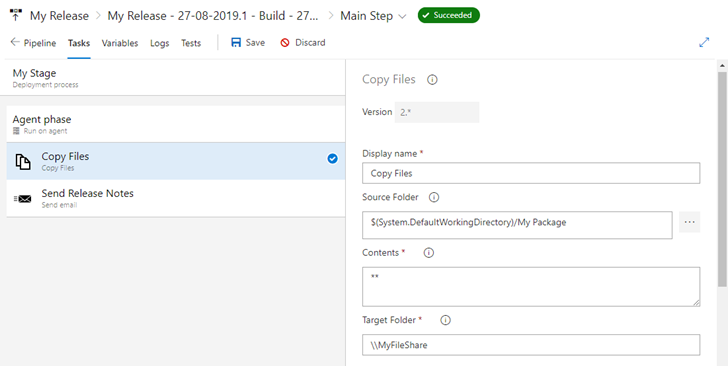This screenshot has height=366, width=728.
Task: Click the 'Copy Files' panel heading
Action: [389, 79]
